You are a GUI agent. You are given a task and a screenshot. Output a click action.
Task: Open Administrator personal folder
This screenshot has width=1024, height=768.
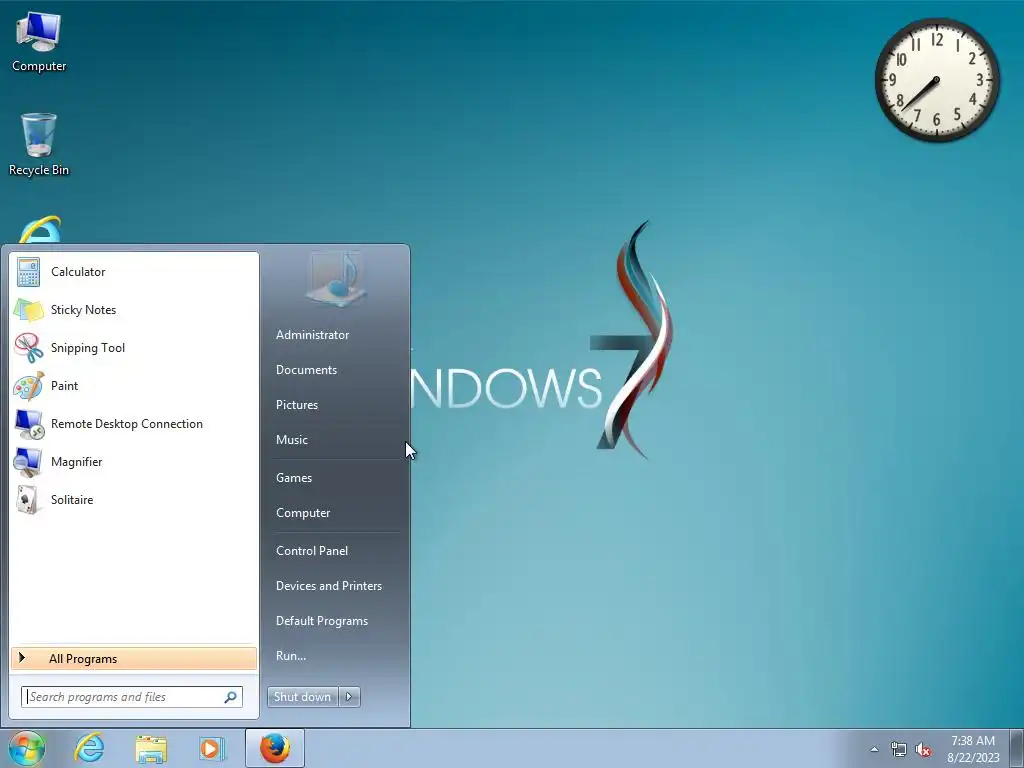(x=312, y=335)
